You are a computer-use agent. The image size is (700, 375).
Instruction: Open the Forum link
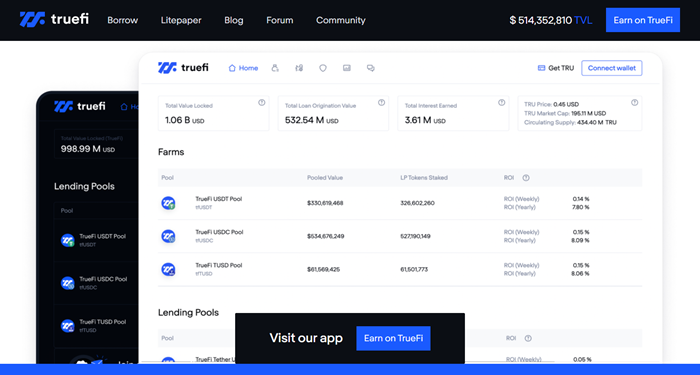[279, 20]
